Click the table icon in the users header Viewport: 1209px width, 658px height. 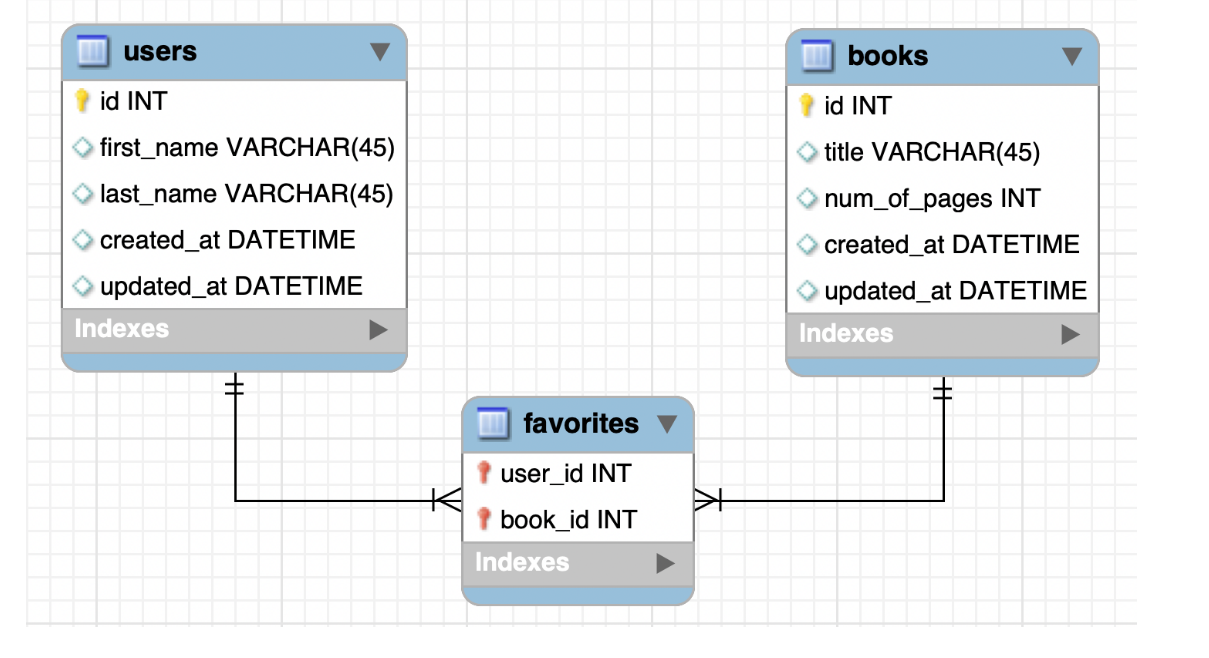tap(93, 52)
